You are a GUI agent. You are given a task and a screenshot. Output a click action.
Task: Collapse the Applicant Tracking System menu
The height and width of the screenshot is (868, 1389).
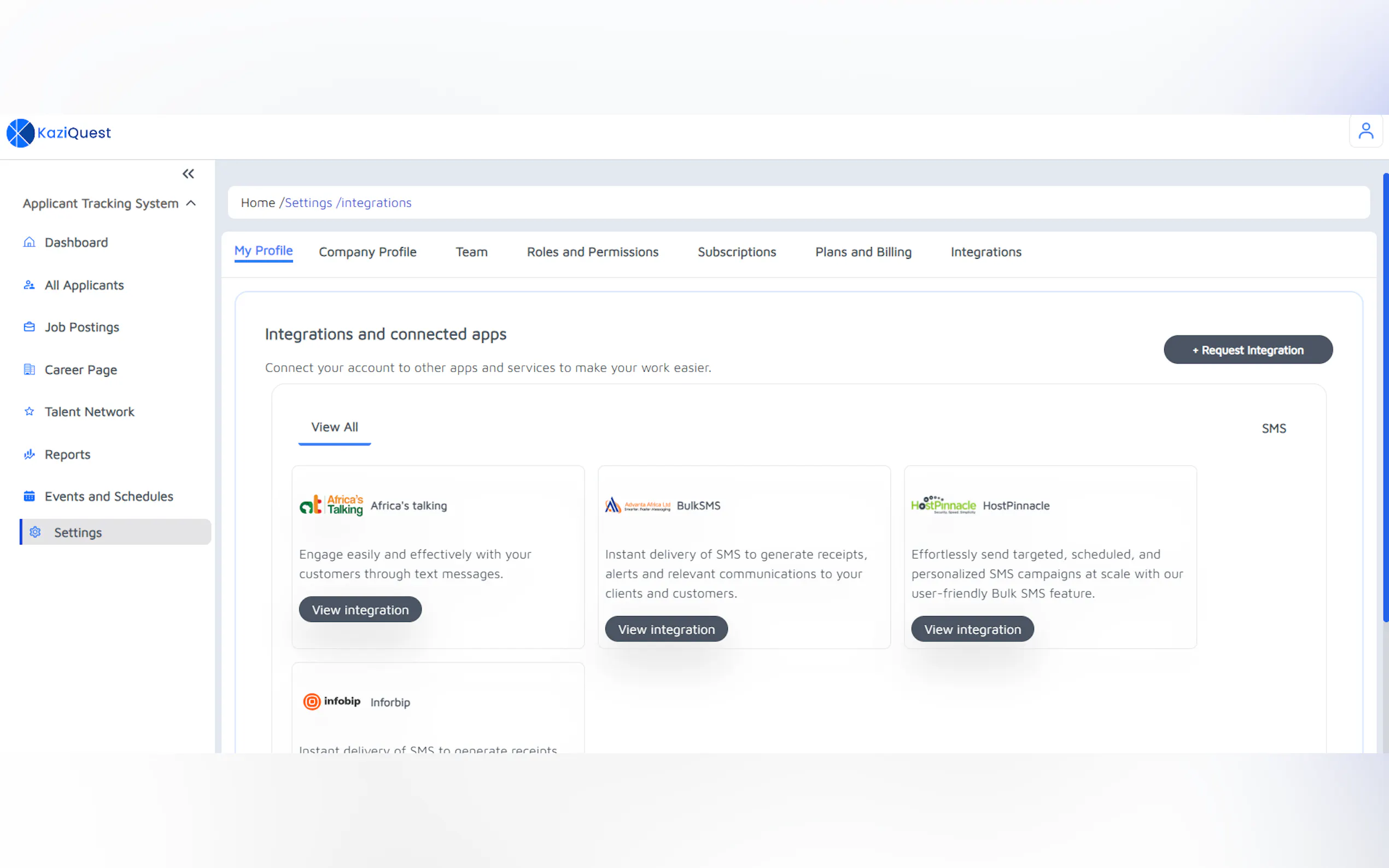point(191,203)
